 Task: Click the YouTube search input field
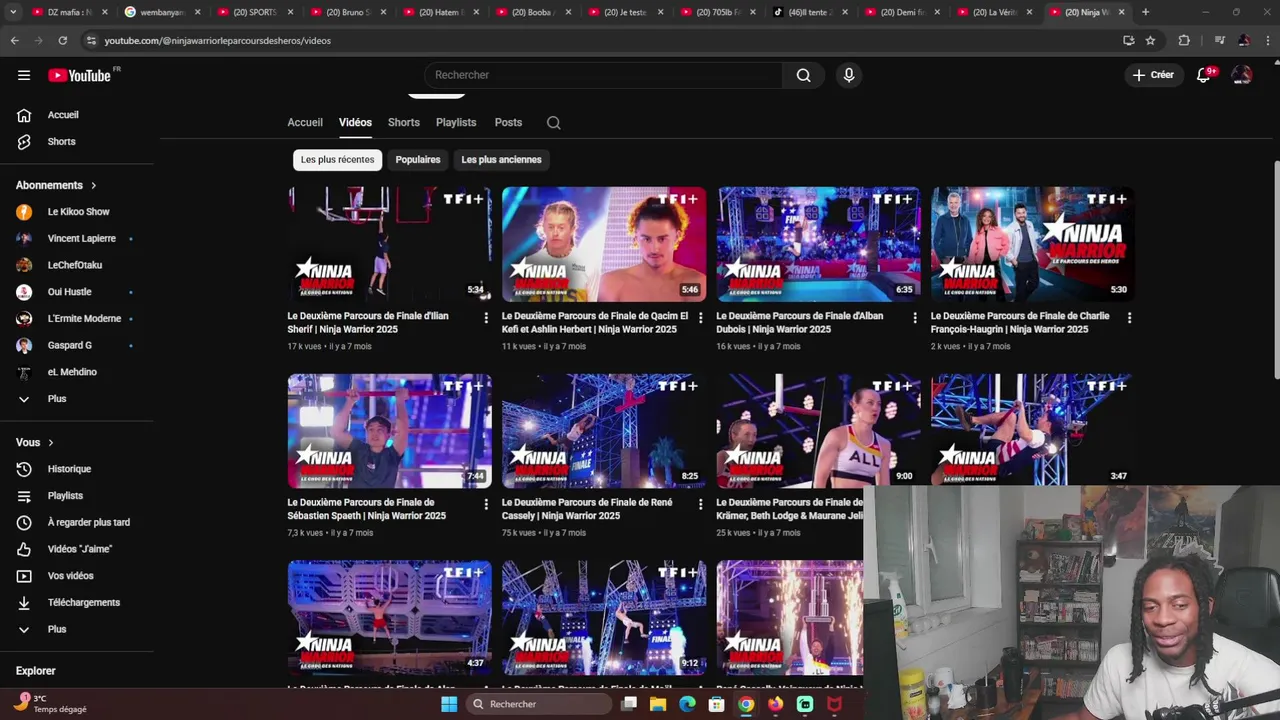603,75
